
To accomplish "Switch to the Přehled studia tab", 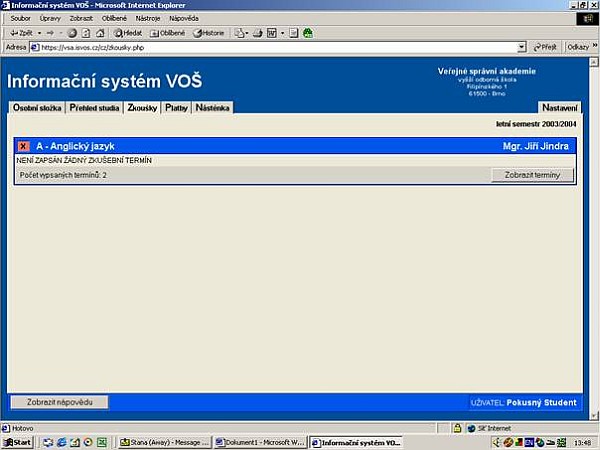I will [95, 108].
